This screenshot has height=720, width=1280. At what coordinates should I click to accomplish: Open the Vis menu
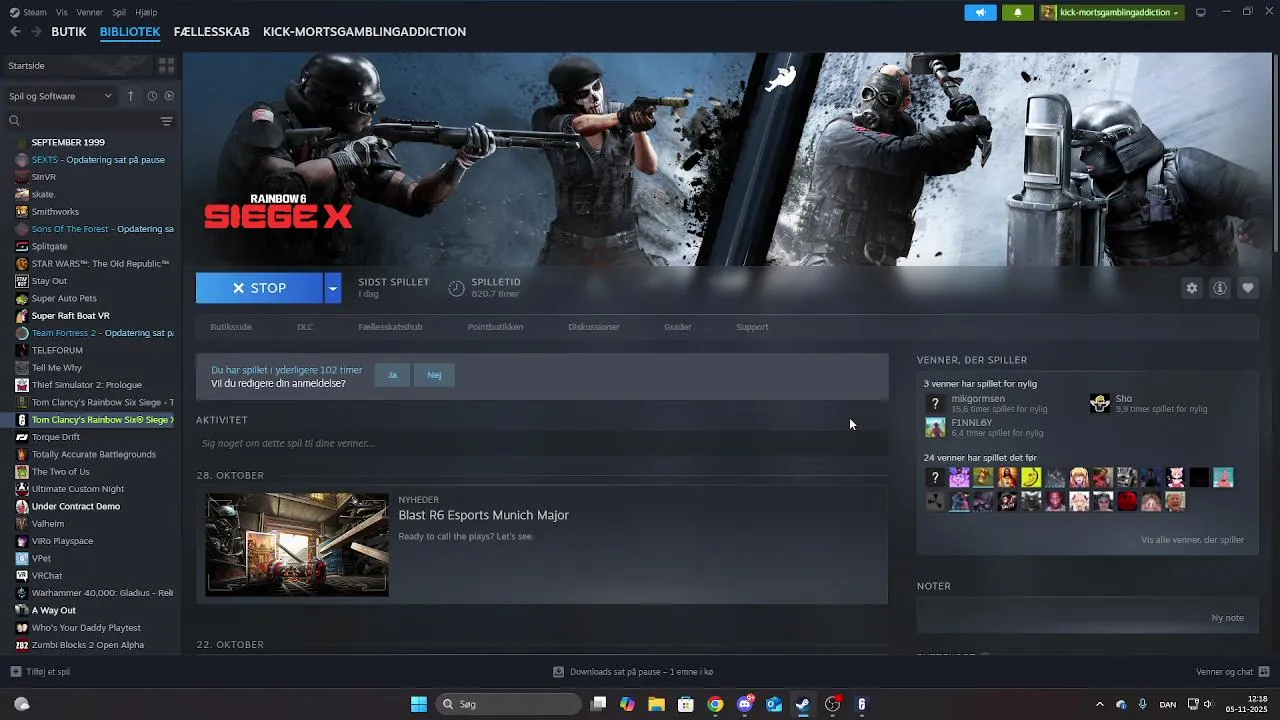click(62, 12)
